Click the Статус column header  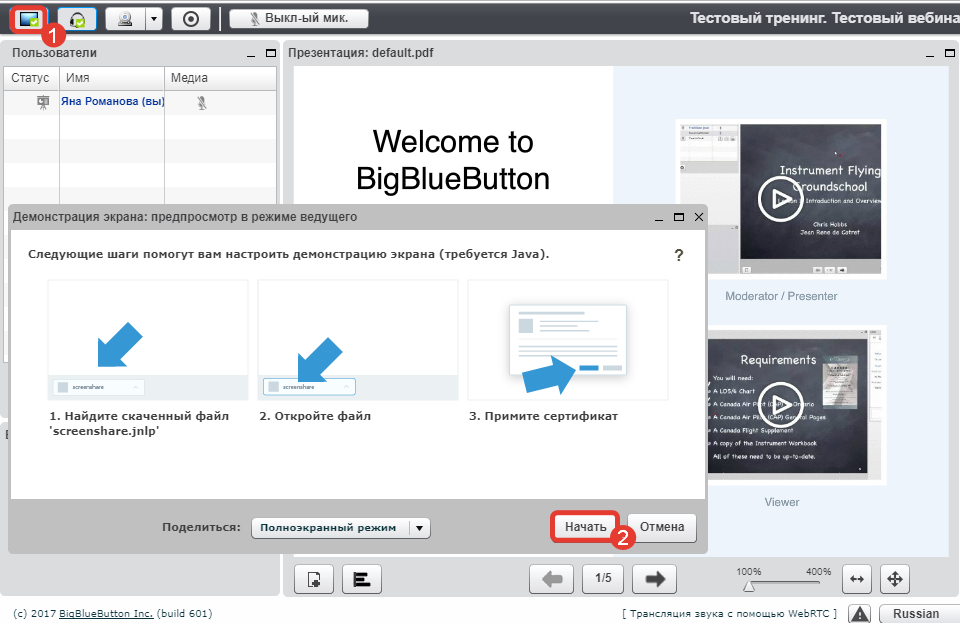tap(31, 78)
